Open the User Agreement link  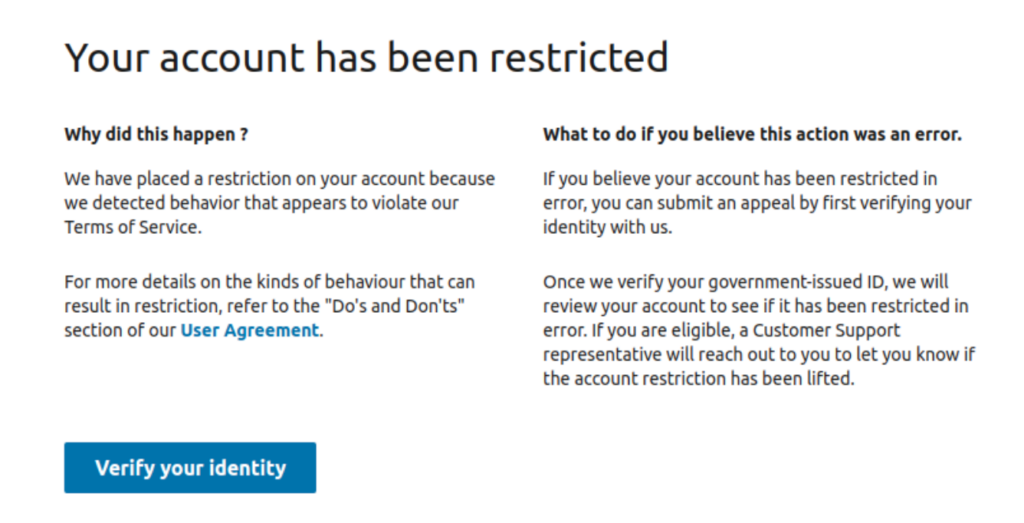click(x=249, y=330)
